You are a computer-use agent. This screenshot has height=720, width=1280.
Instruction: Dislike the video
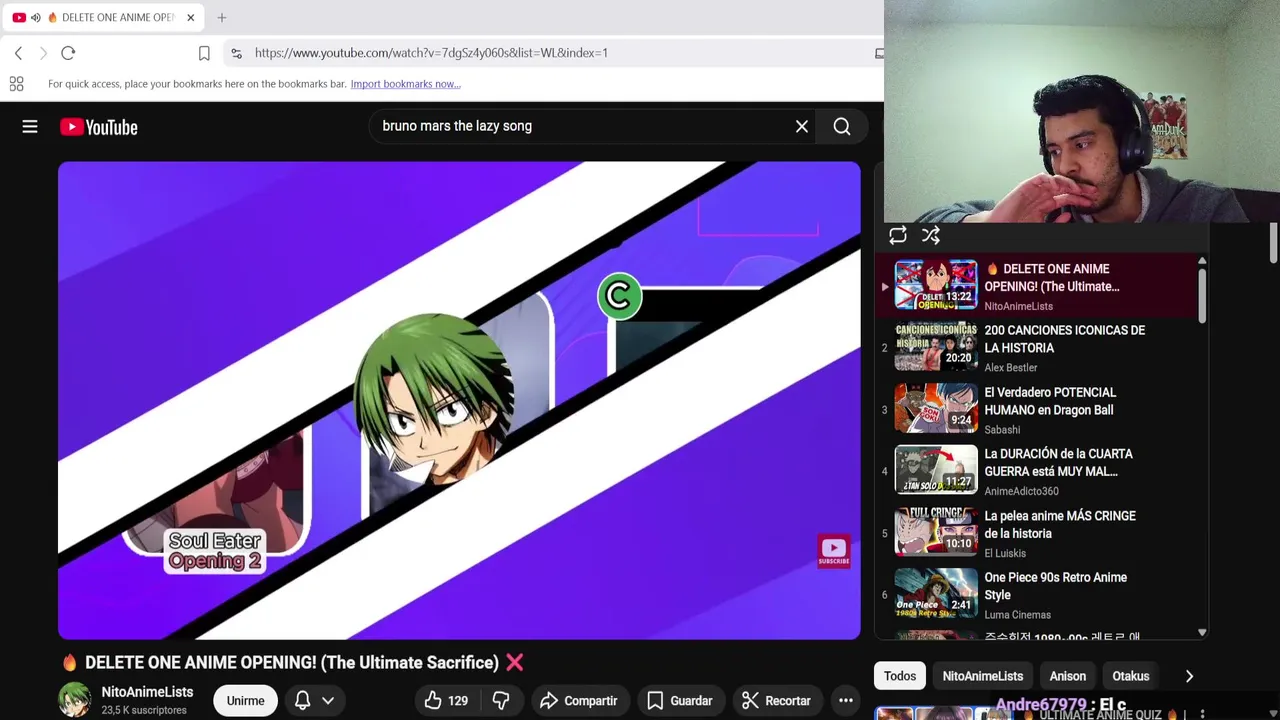pyautogui.click(x=501, y=701)
